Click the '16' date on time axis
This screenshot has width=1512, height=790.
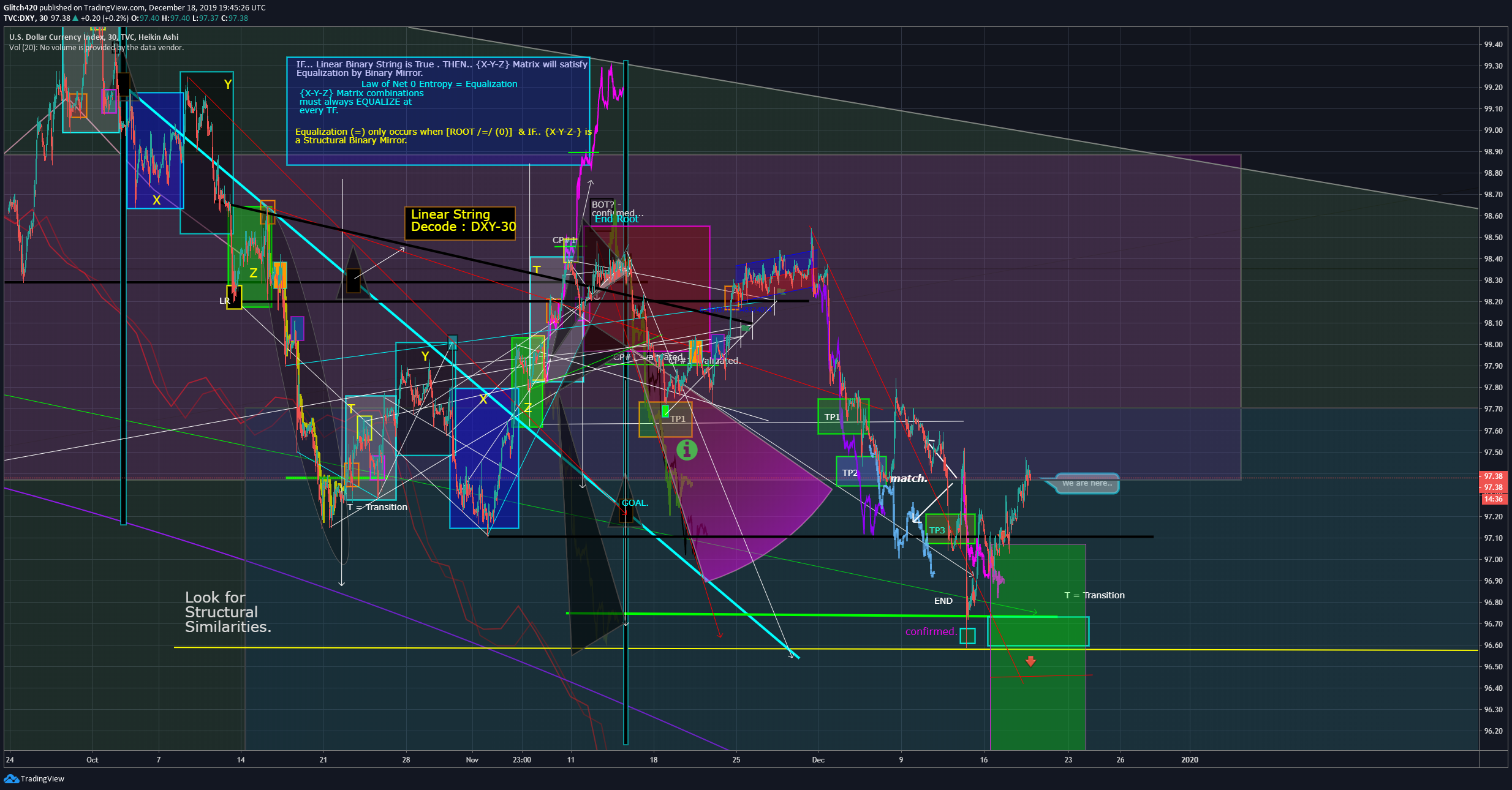(x=984, y=760)
